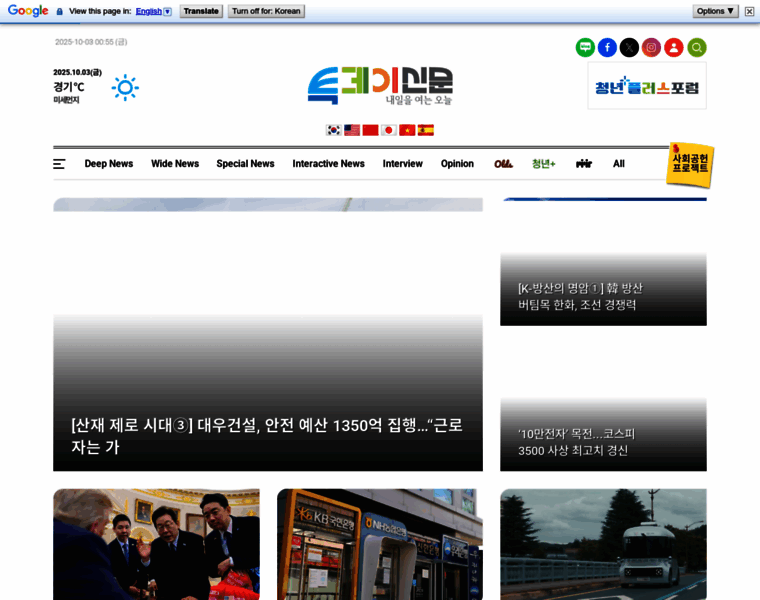This screenshot has height=600, width=760.
Task: Choose the Vietnamese flag language
Action: click(407, 130)
